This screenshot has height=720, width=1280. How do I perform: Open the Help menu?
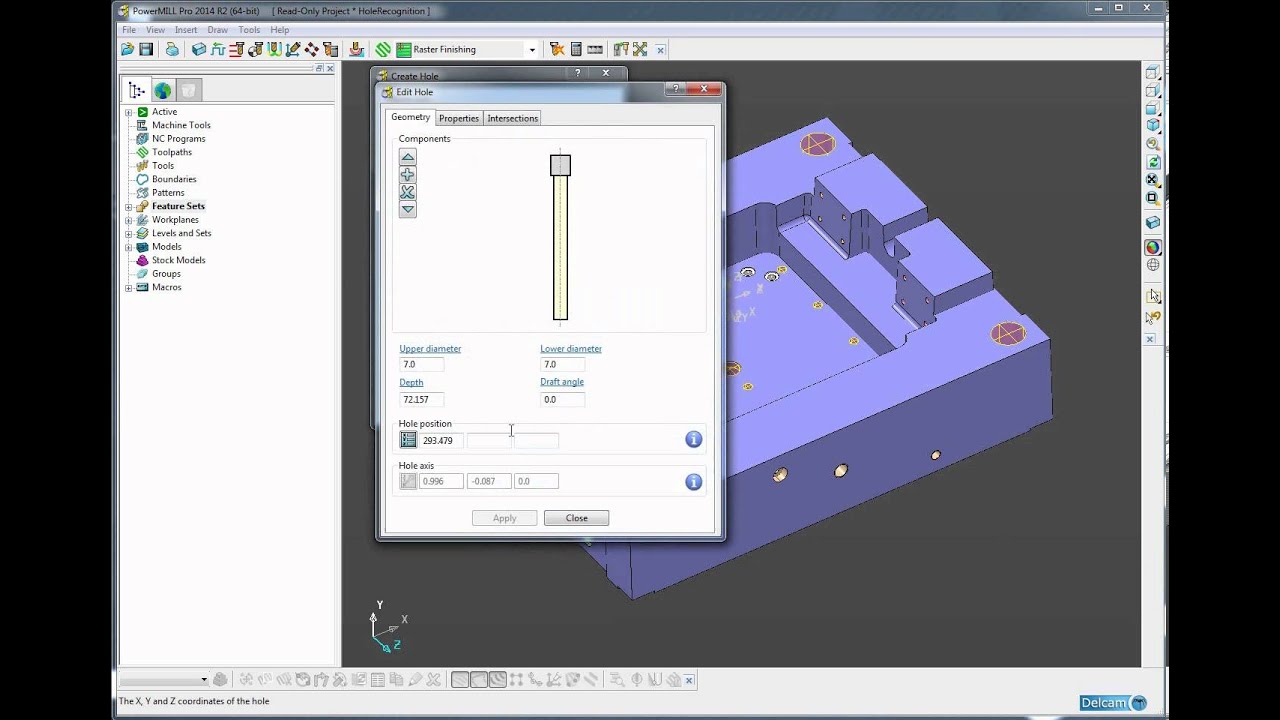pyautogui.click(x=279, y=30)
